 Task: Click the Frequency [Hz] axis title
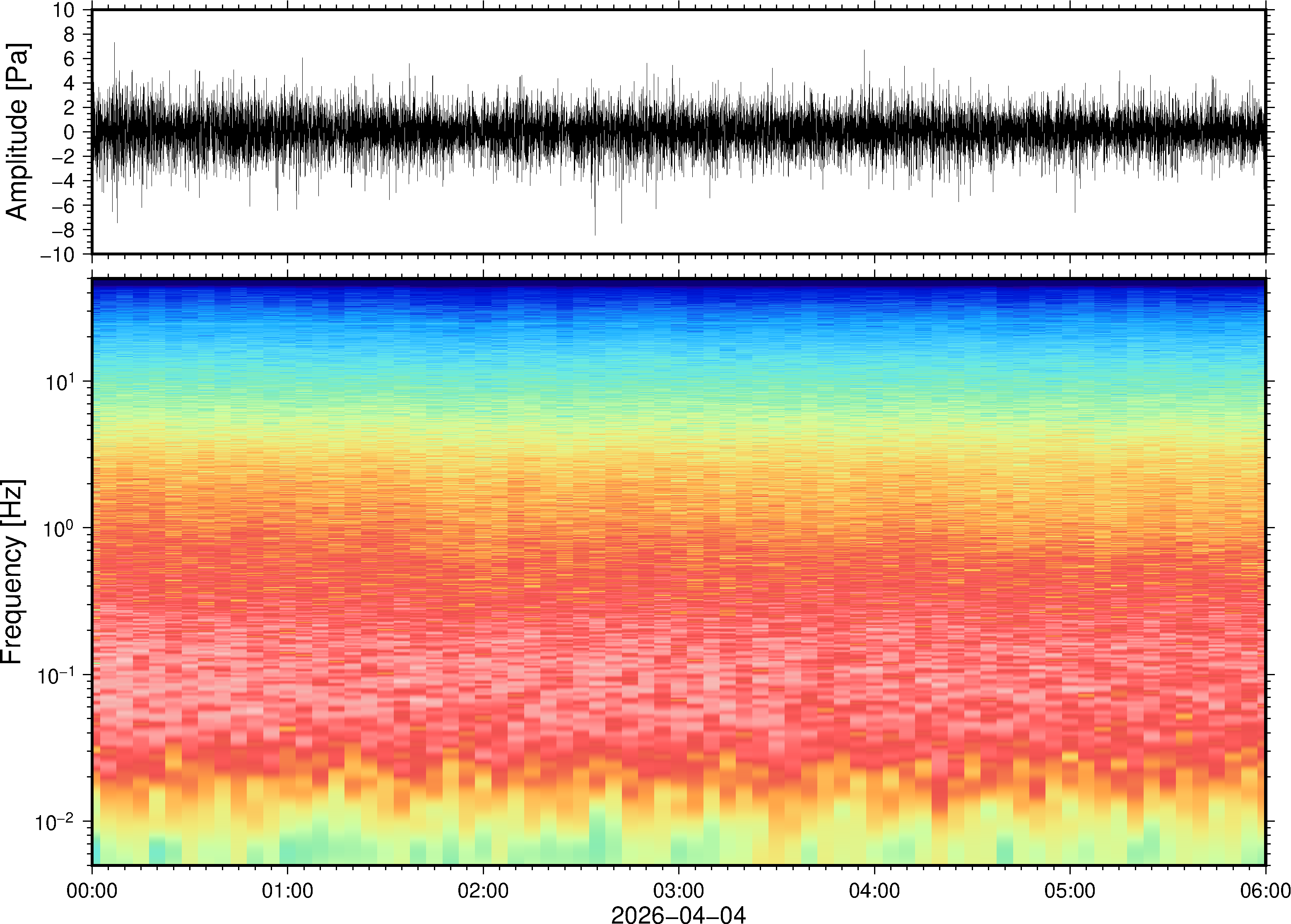pyautogui.click(x=12, y=572)
